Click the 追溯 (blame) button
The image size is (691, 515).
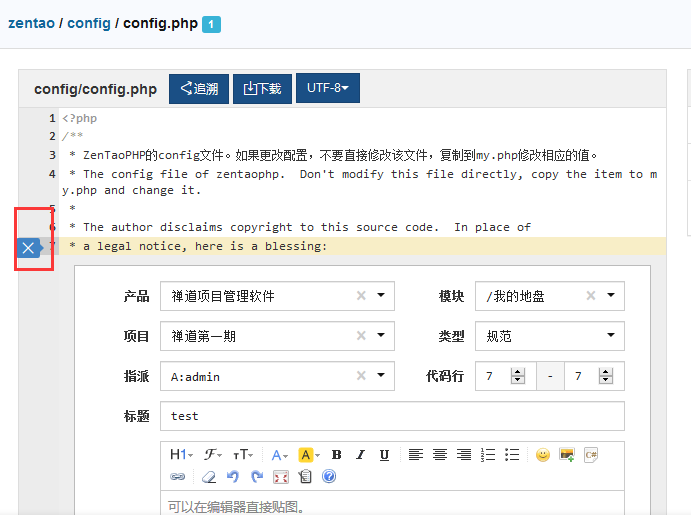(x=199, y=89)
